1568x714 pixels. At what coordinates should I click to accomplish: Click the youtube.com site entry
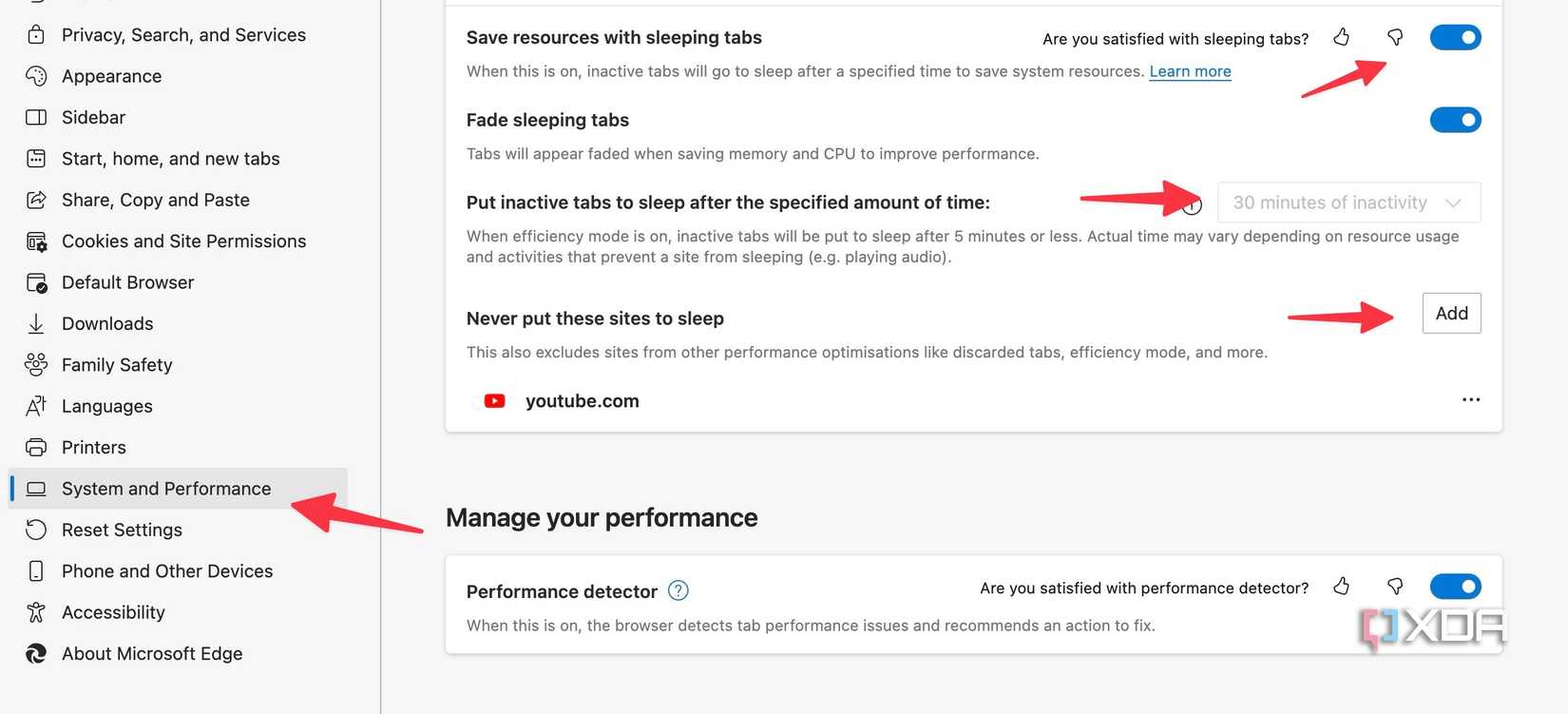click(582, 401)
